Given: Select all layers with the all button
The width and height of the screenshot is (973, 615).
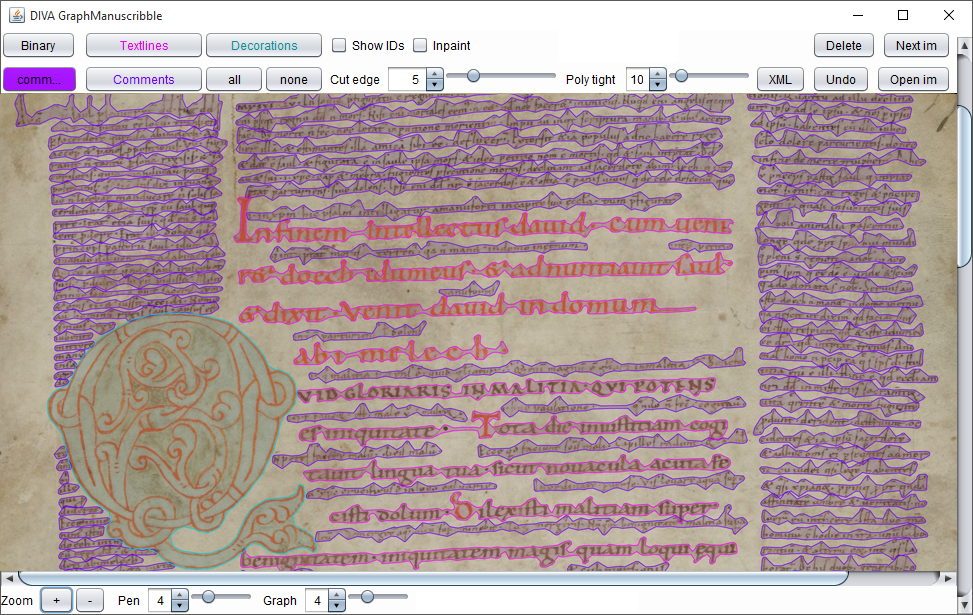Looking at the screenshot, I should pos(234,79).
